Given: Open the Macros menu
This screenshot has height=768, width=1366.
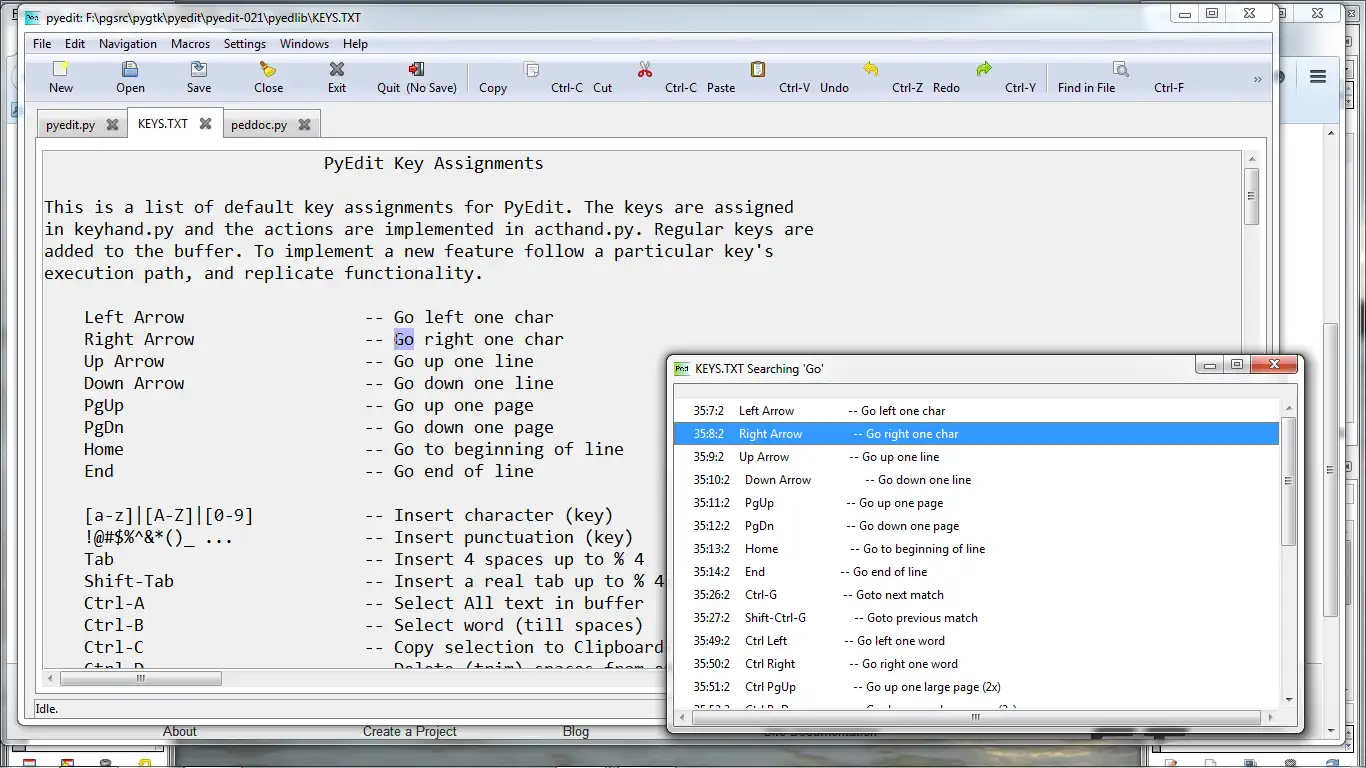Looking at the screenshot, I should tap(190, 44).
